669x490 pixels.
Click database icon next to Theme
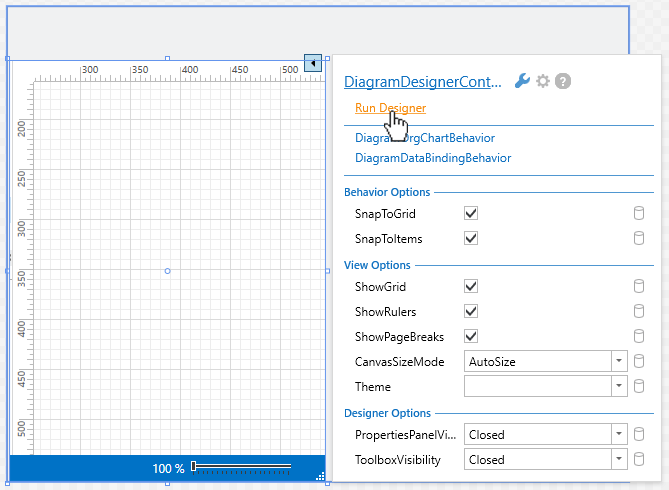pyautogui.click(x=638, y=386)
